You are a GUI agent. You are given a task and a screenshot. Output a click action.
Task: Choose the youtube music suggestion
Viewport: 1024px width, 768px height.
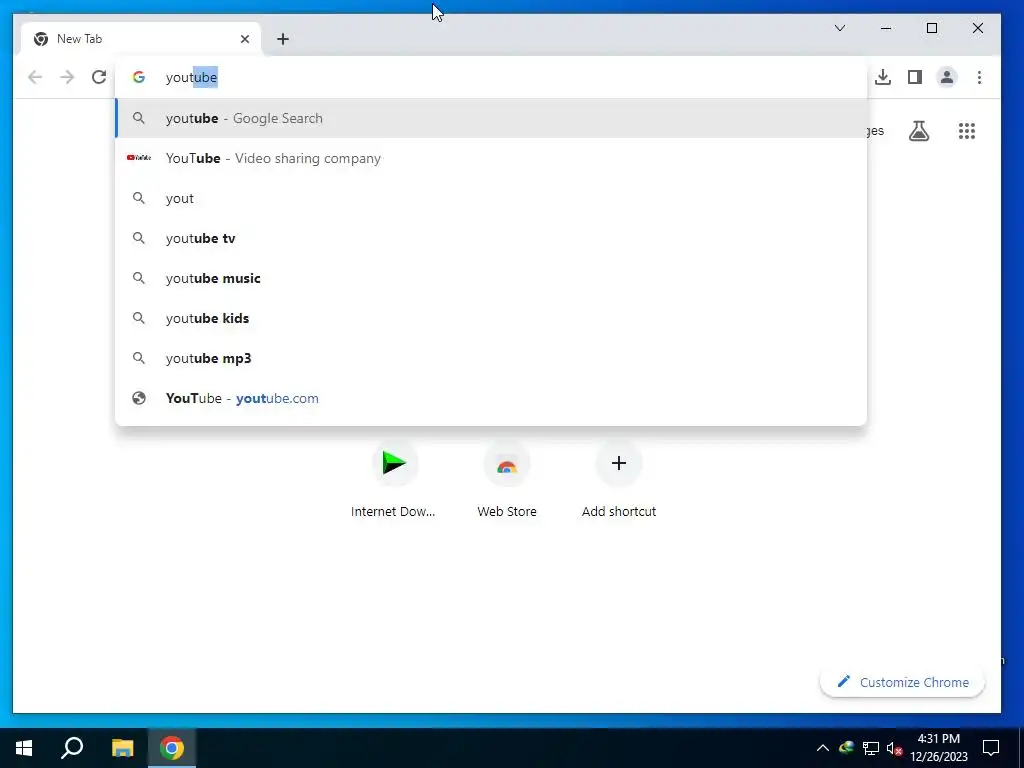click(x=490, y=278)
